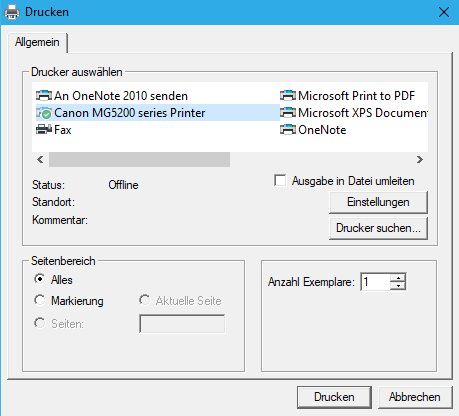Screen dimensions: 459x416
Task: Select the Alles radio button
Action: [40, 279]
